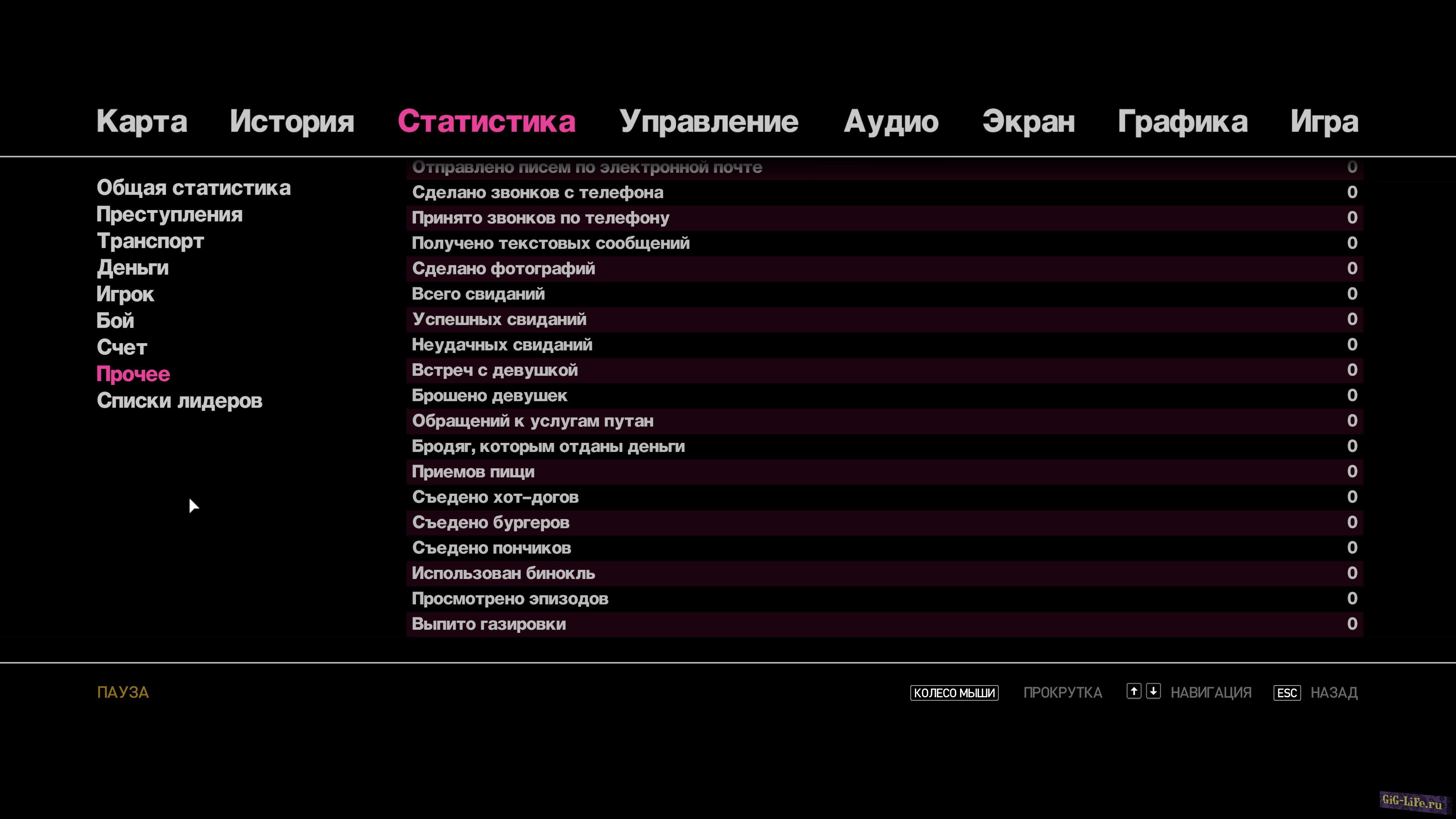The width and height of the screenshot is (1456, 819).
Task: Open the Карта tab
Action: point(141,121)
